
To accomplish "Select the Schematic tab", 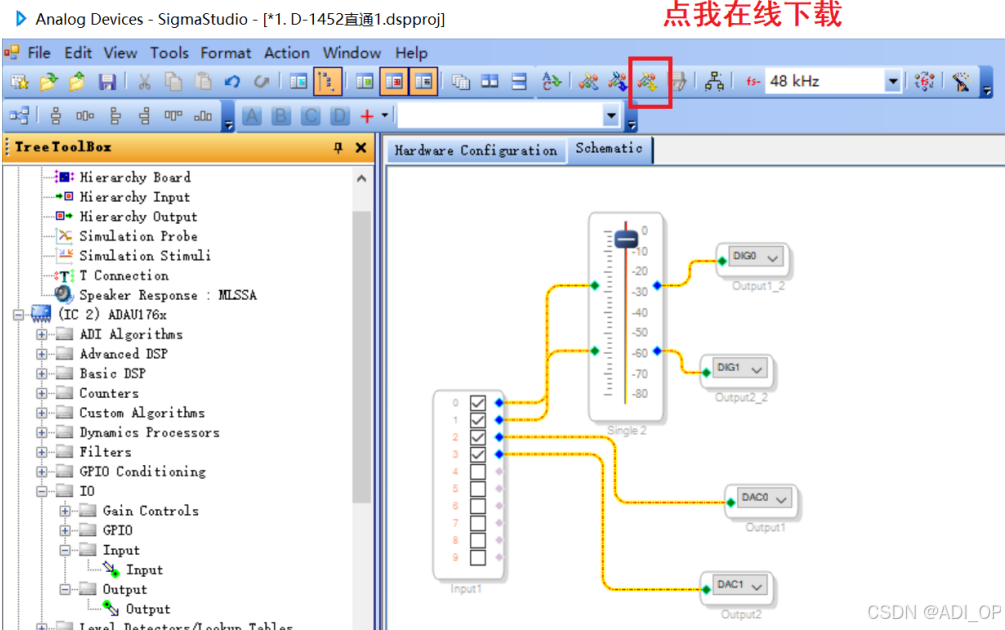I will [609, 149].
